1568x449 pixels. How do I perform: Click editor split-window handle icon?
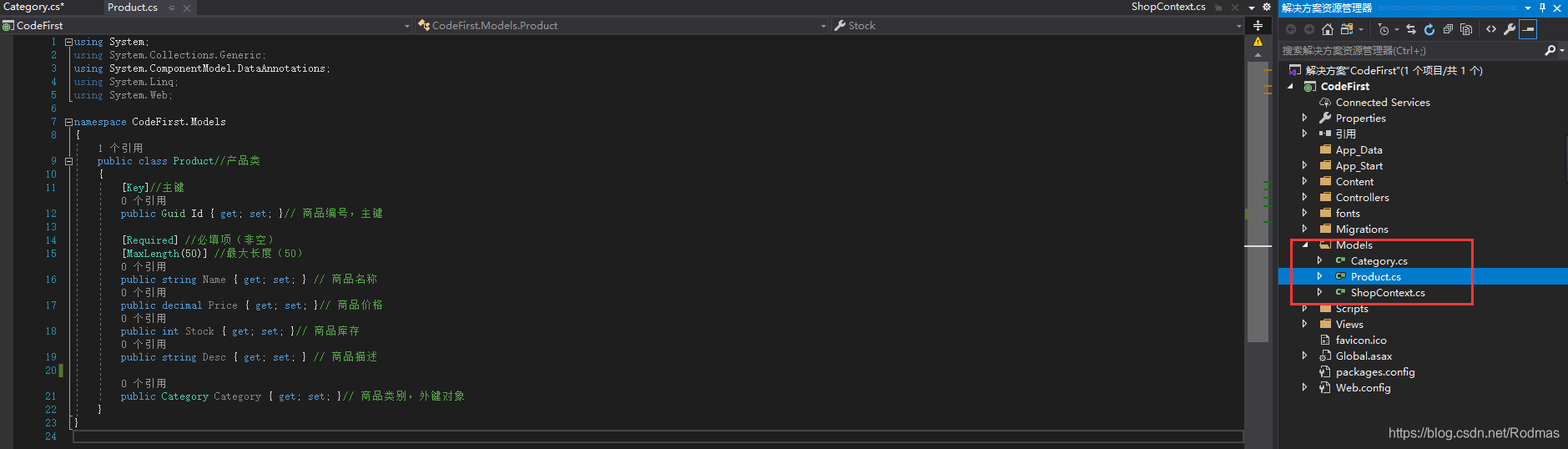(x=1258, y=25)
